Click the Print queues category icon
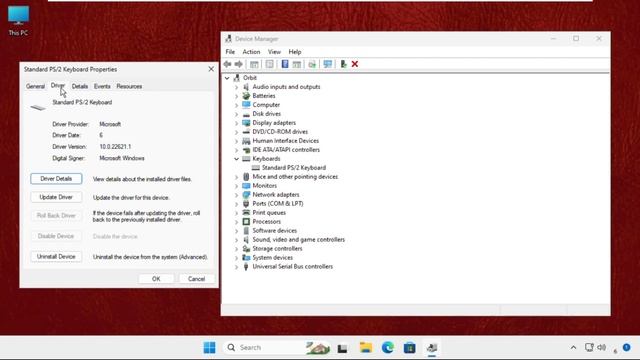 (x=246, y=213)
